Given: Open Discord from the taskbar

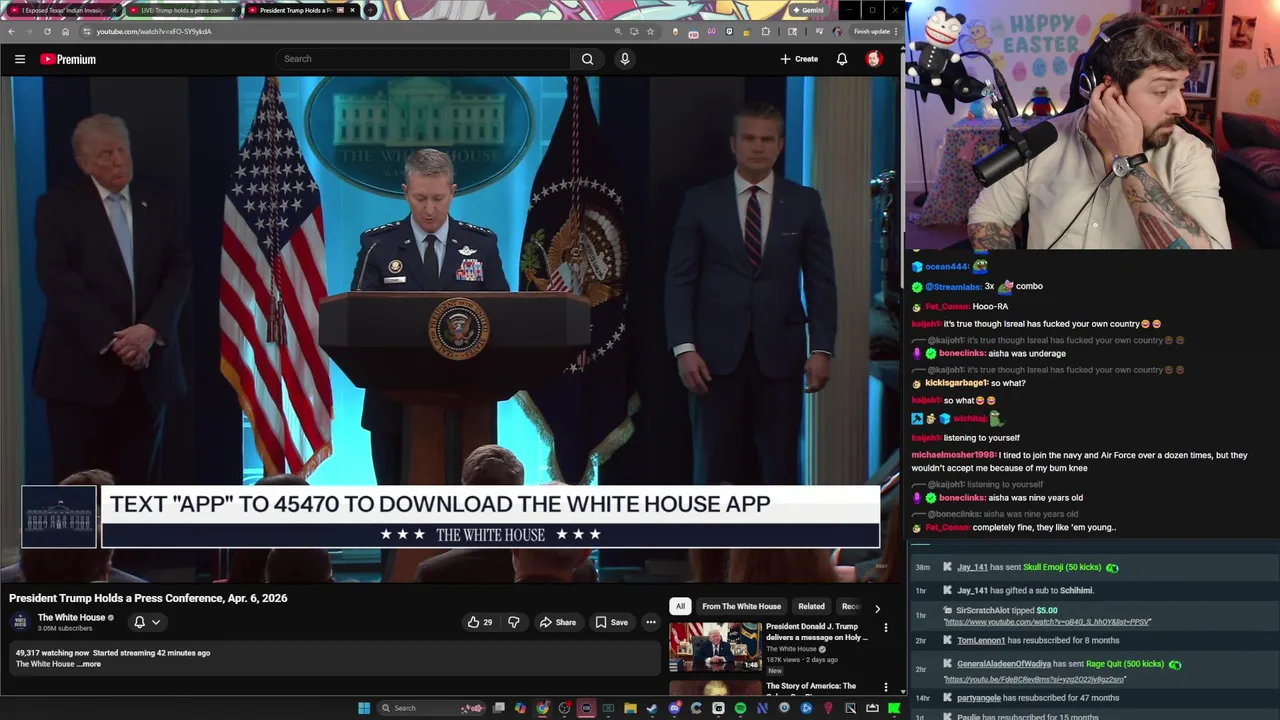Looking at the screenshot, I should coord(674,708).
